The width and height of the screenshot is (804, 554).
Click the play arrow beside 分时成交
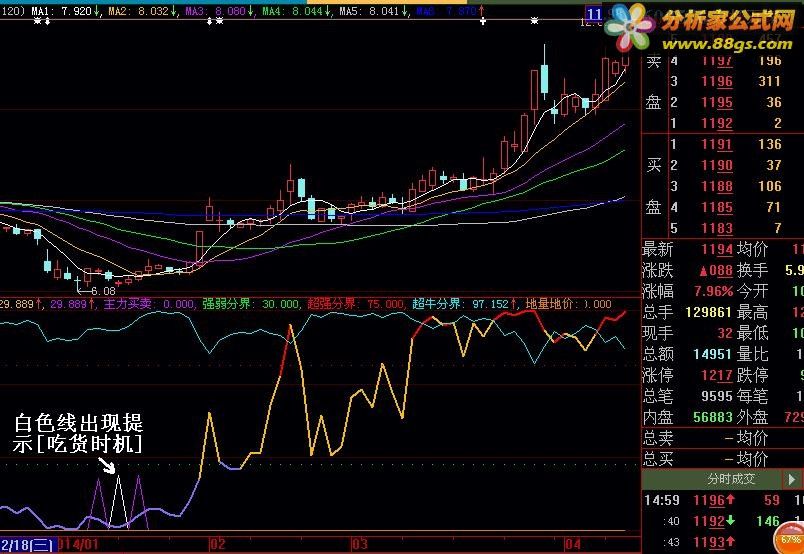point(792,479)
